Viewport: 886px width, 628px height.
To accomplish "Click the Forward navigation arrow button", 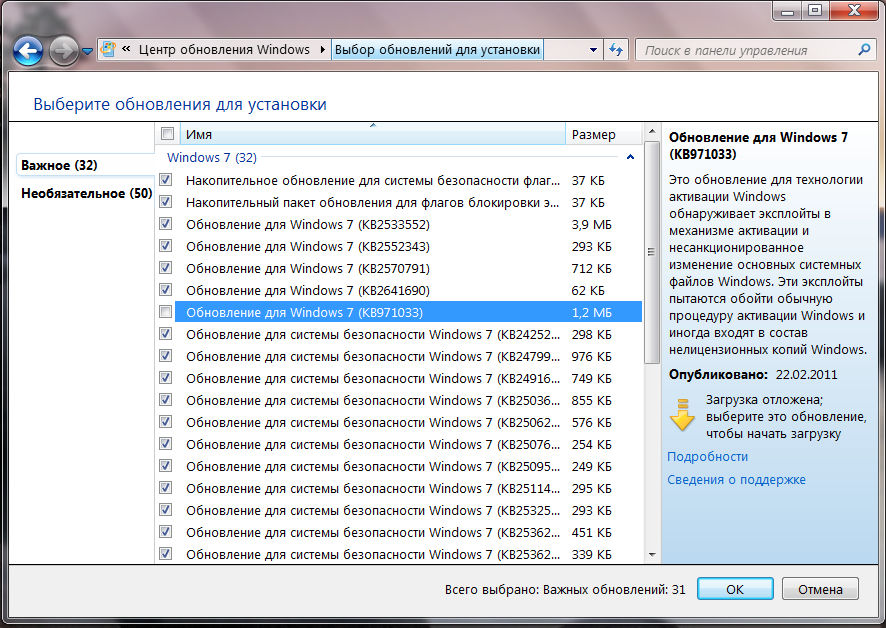I will [63, 51].
